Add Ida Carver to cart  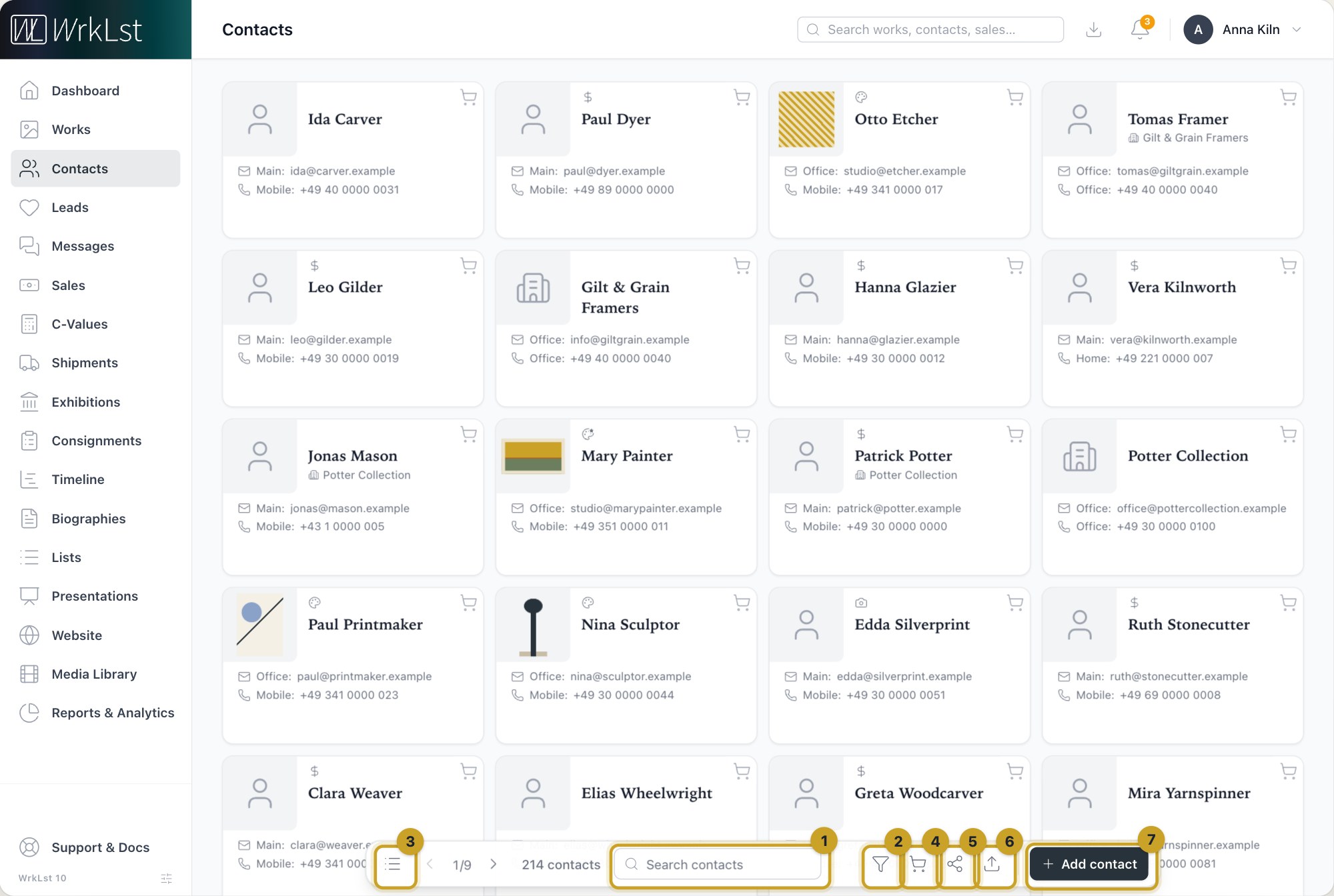pos(468,97)
